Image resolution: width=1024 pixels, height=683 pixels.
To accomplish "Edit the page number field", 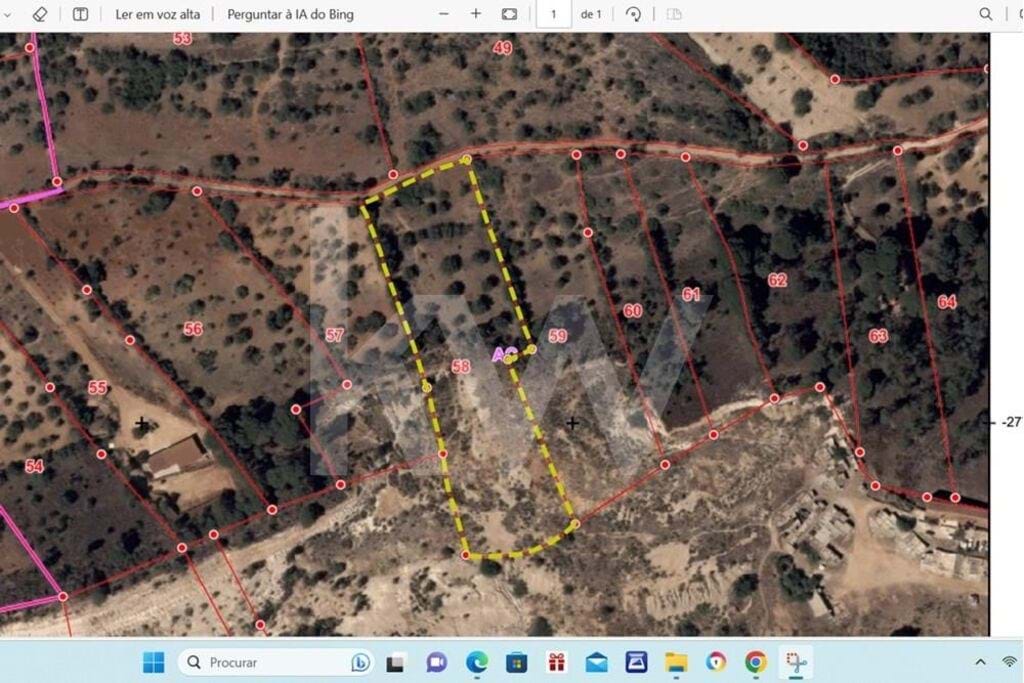I will (x=553, y=14).
